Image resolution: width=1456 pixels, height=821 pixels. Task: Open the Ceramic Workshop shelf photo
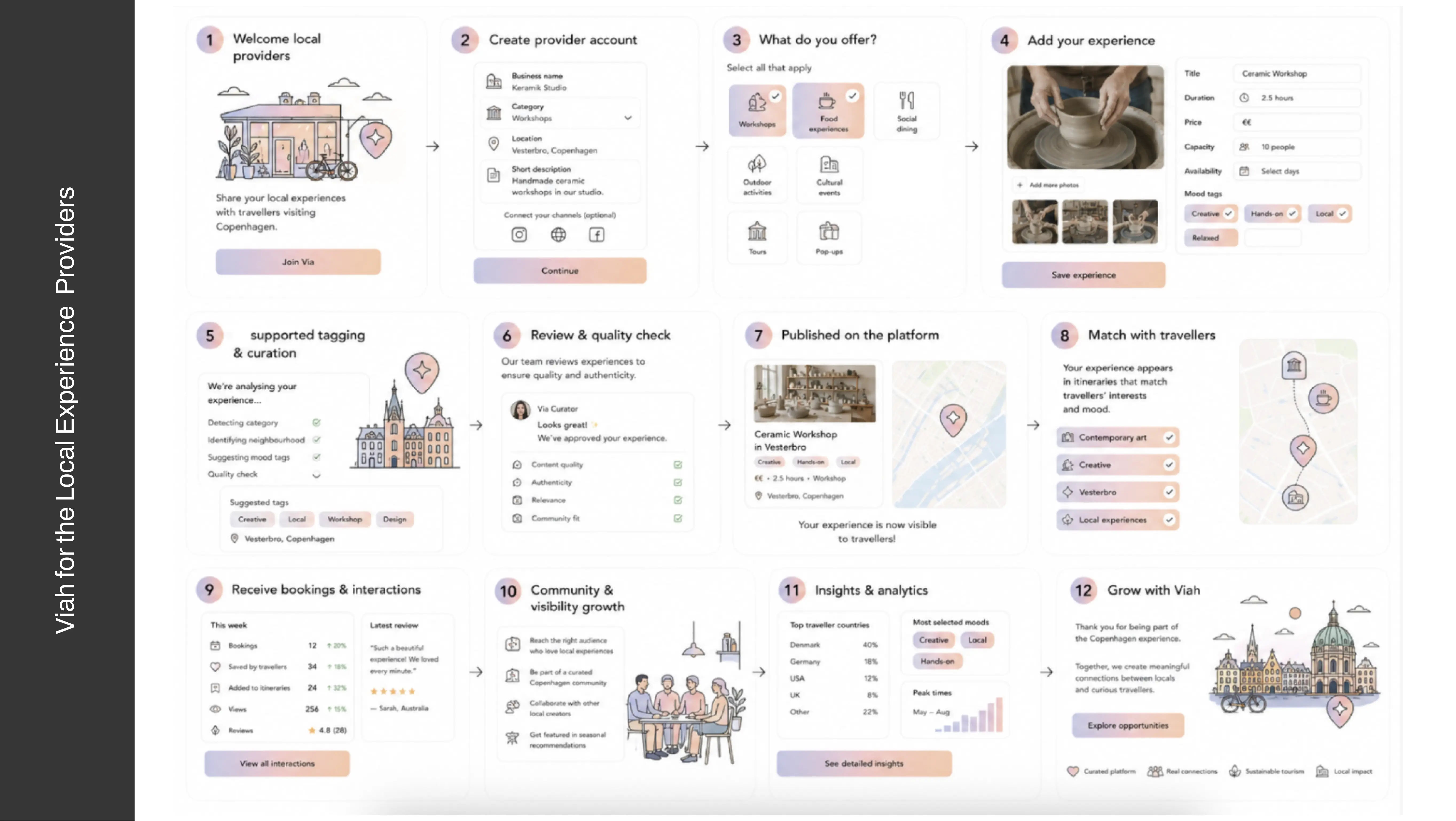tap(814, 393)
